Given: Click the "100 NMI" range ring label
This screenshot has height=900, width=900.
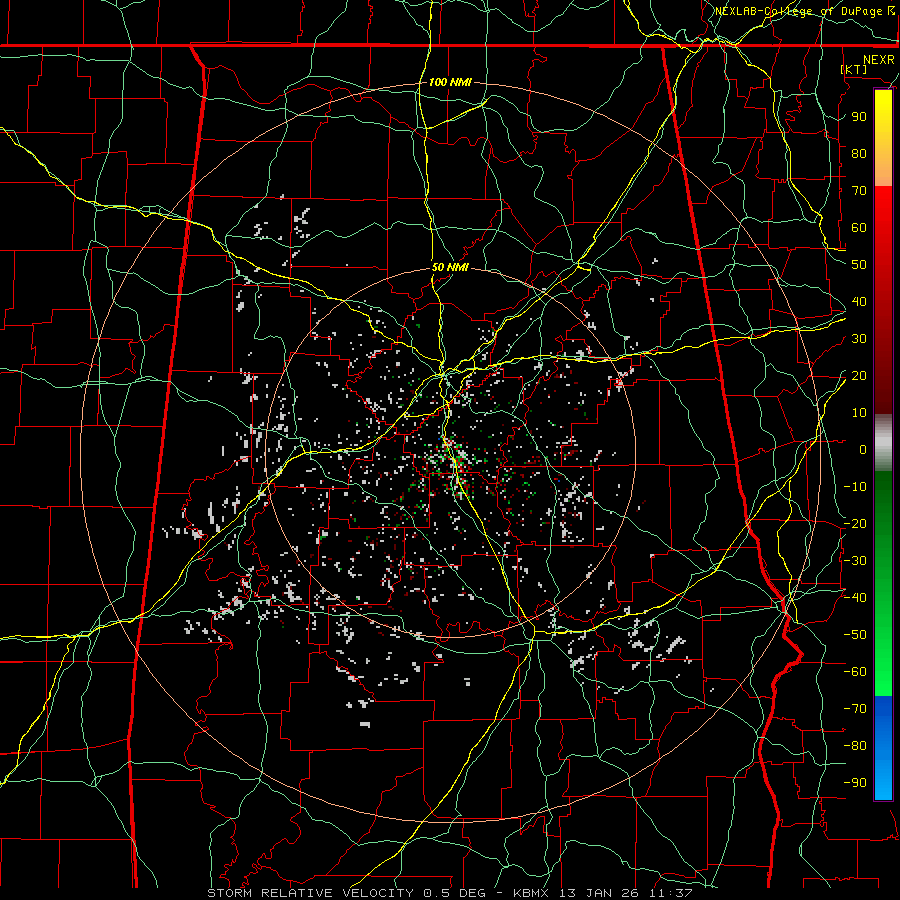Looking at the screenshot, I should 450,82.
